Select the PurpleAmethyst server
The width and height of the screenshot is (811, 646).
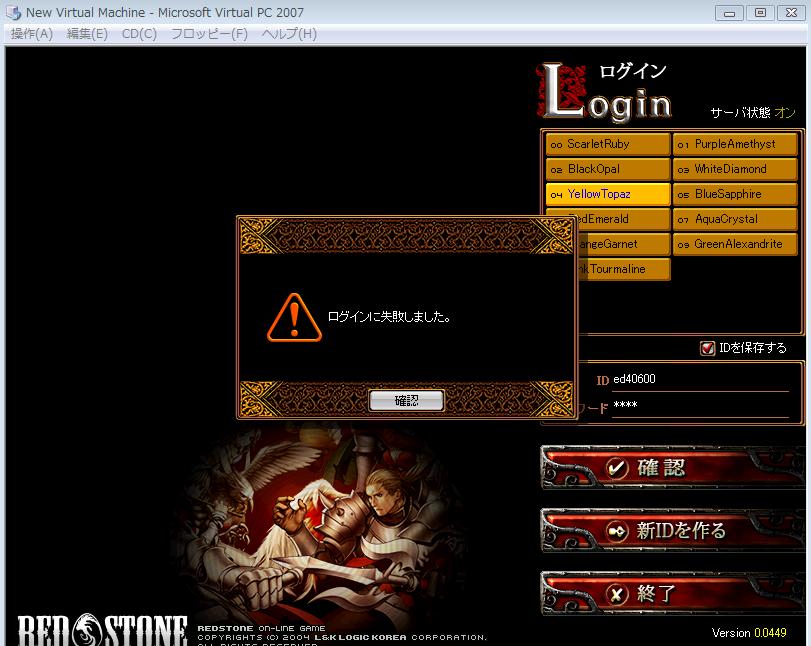tap(735, 144)
